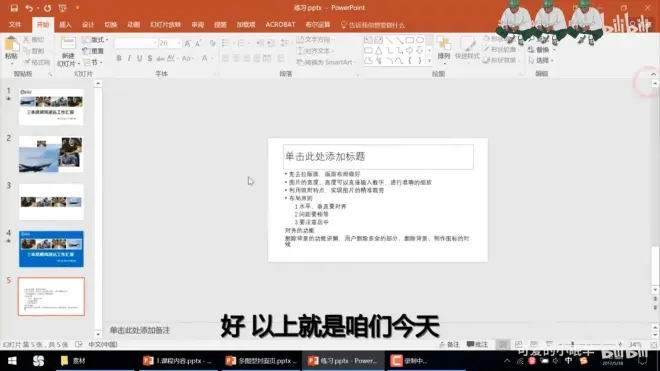The image size is (660, 371).
Task: Toggle Bold formatting
Action: click(119, 59)
